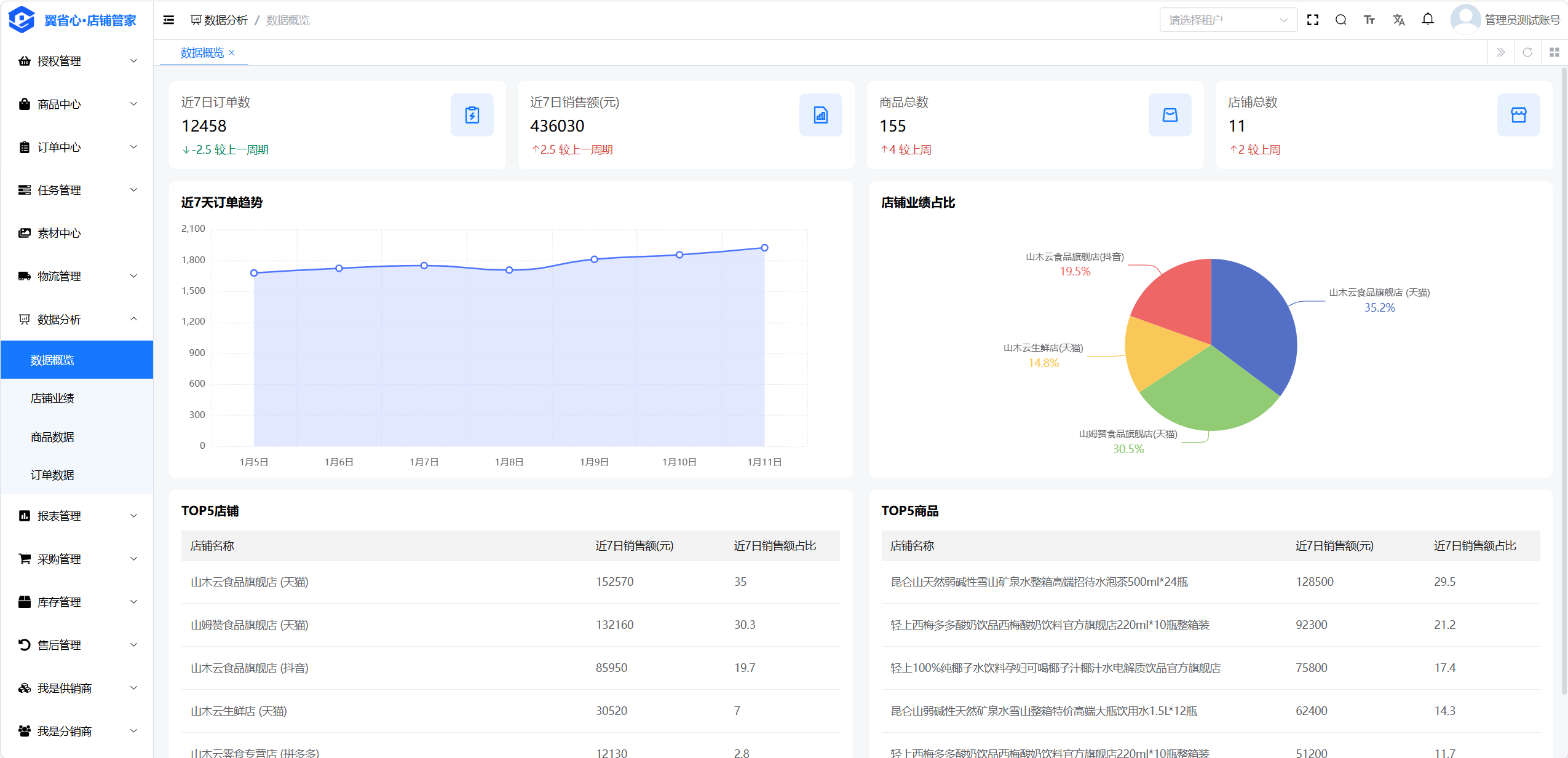Image resolution: width=1568 pixels, height=758 pixels.
Task: Click the 近7日销售额占比 header in TOP5店铺
Action: click(775, 546)
